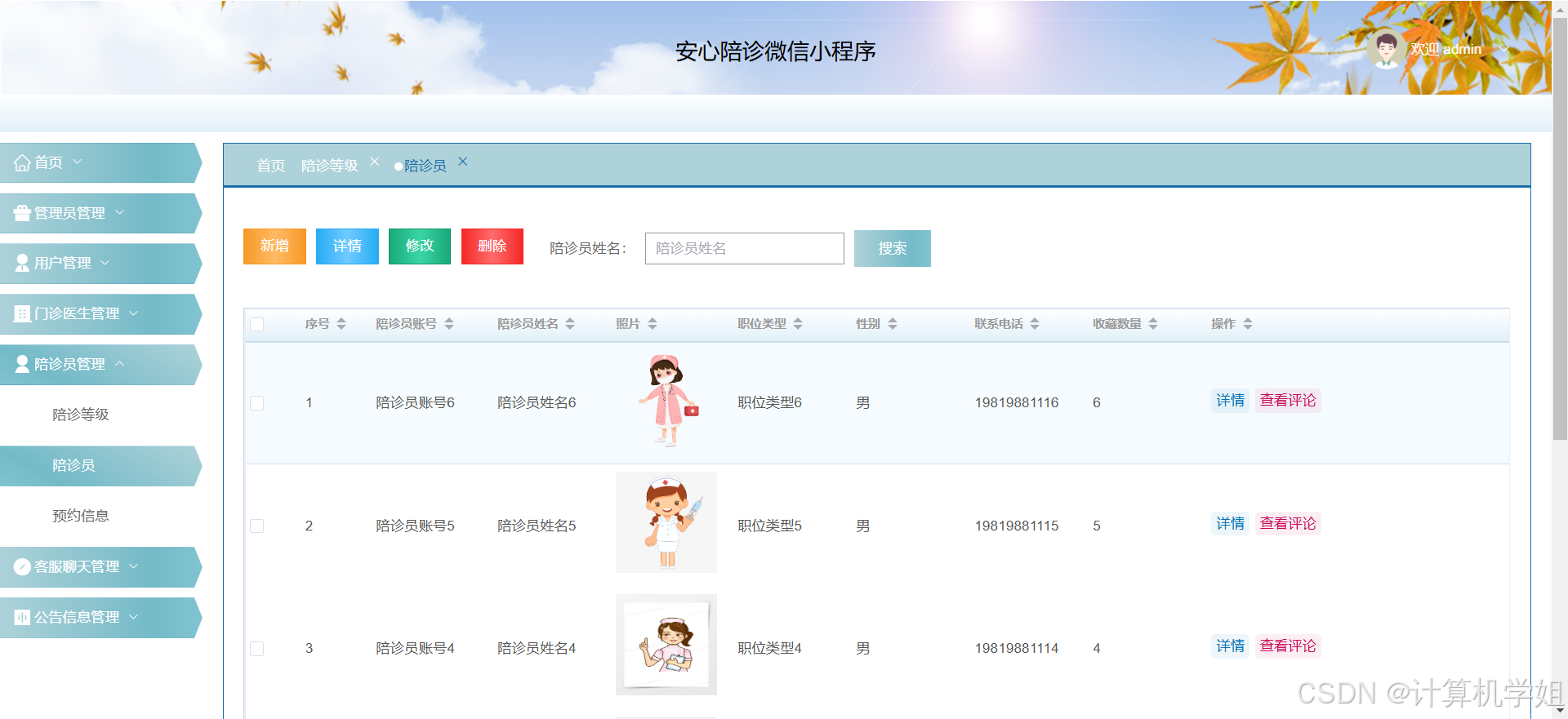Viewport: 1568px width, 719px height.
Task: Open 查看评论 for 陪诊员姓名5
Action: [1288, 524]
